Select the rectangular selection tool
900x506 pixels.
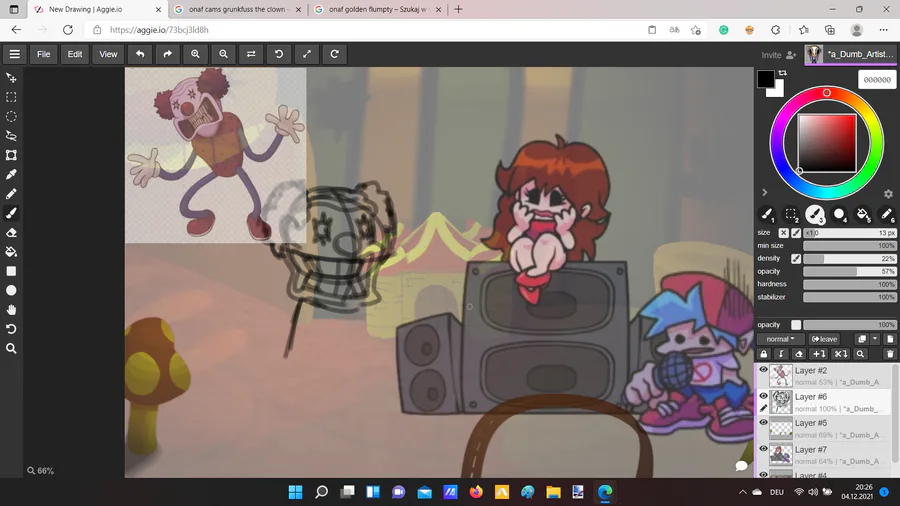11,97
